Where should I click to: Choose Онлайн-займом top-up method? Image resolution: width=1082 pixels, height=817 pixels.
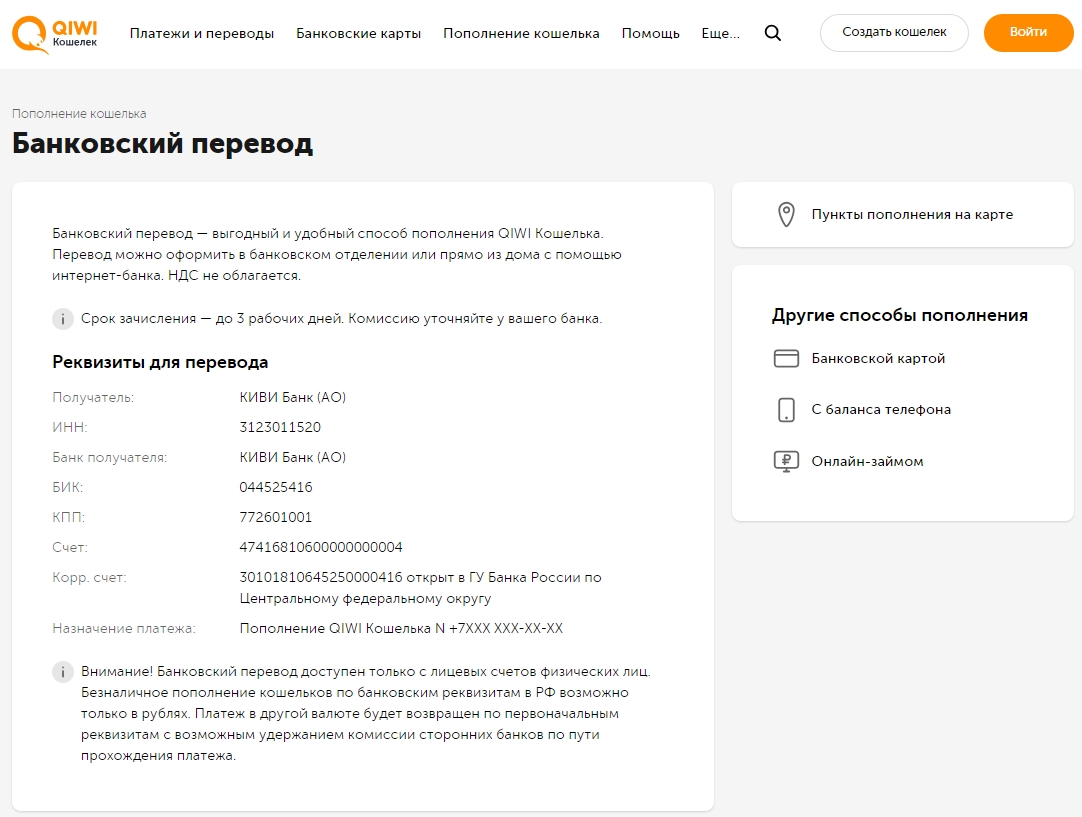tap(867, 461)
